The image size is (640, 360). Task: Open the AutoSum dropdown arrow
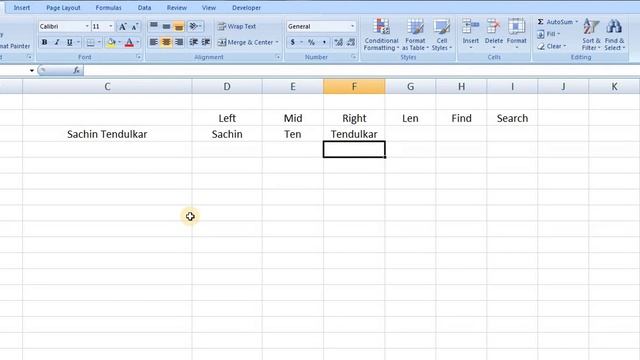(x=577, y=22)
